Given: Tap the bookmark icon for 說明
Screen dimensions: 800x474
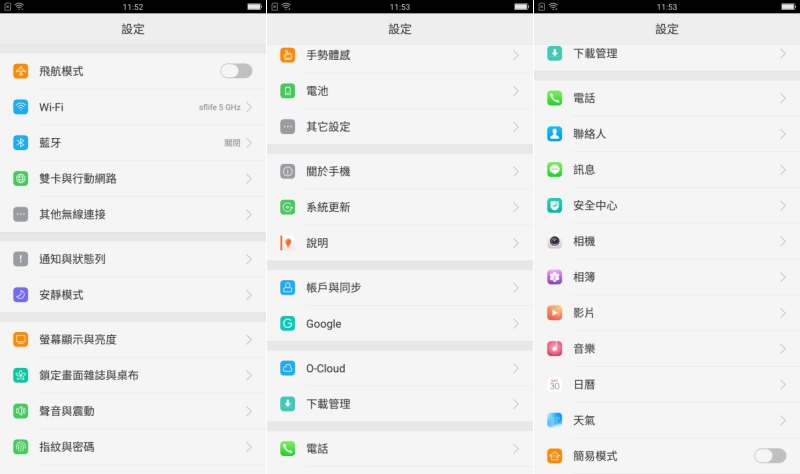Looking at the screenshot, I should coord(288,243).
